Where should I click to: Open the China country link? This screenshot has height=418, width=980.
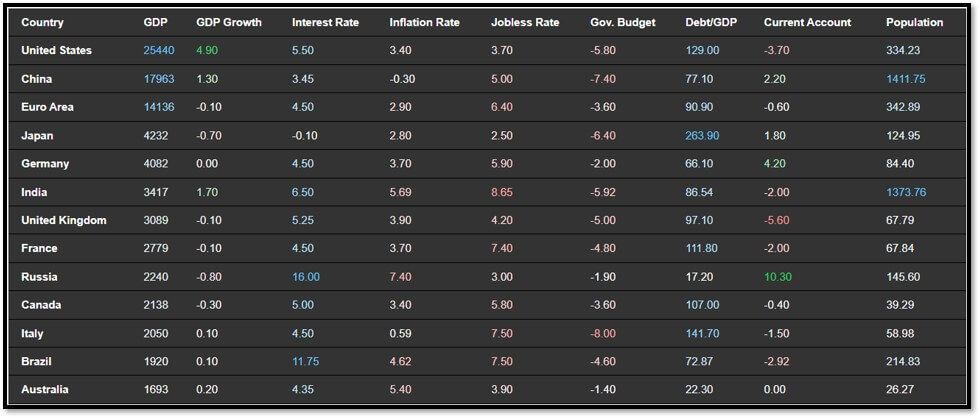click(x=36, y=79)
